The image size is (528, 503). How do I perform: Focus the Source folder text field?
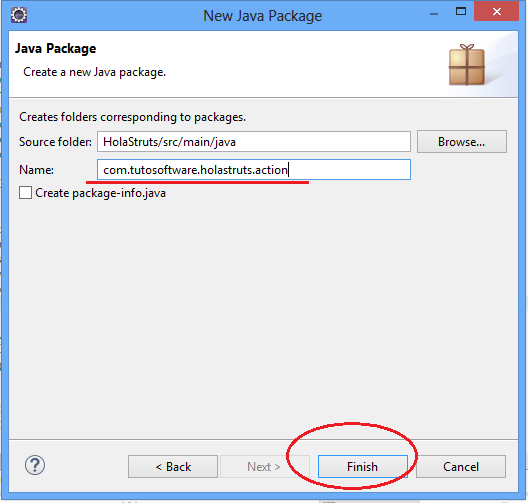click(x=254, y=142)
